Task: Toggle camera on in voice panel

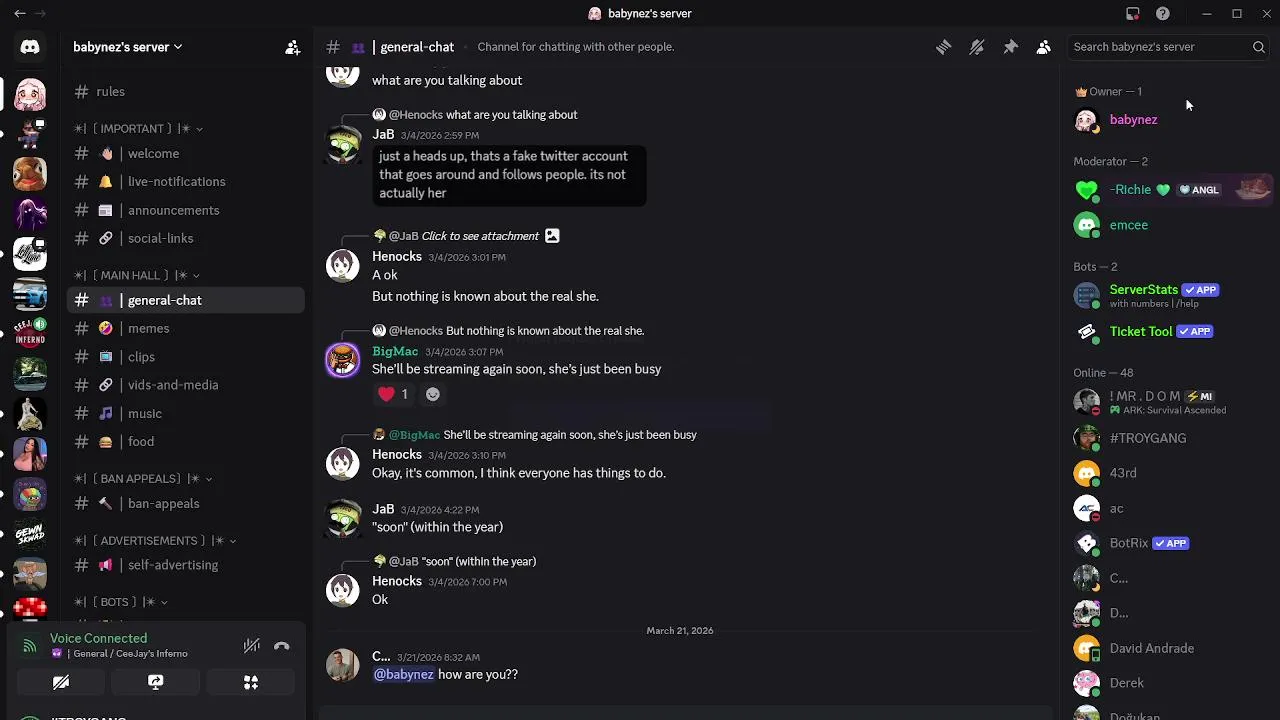Action: [x=60, y=682]
